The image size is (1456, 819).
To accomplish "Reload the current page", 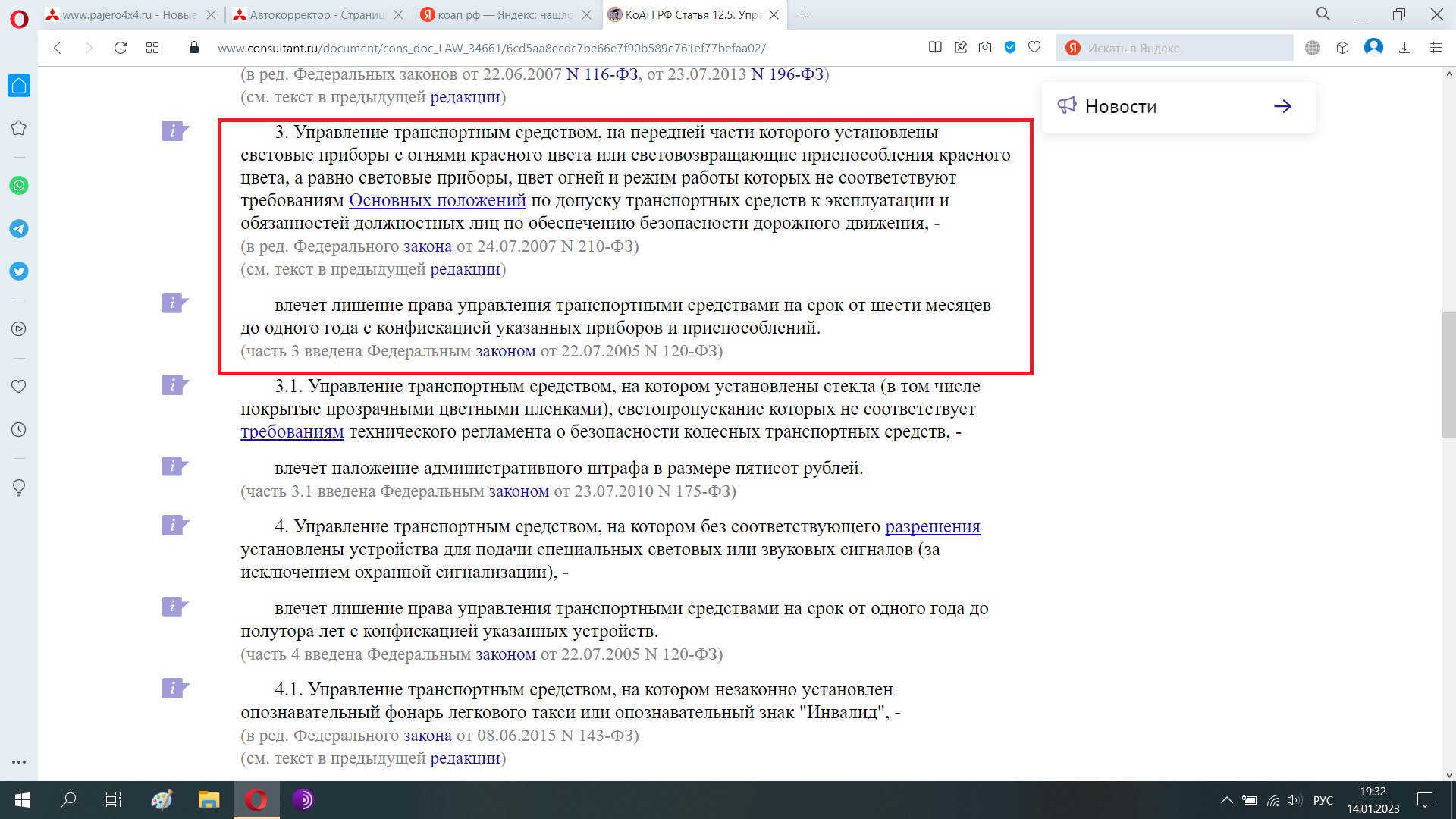I will 120,48.
